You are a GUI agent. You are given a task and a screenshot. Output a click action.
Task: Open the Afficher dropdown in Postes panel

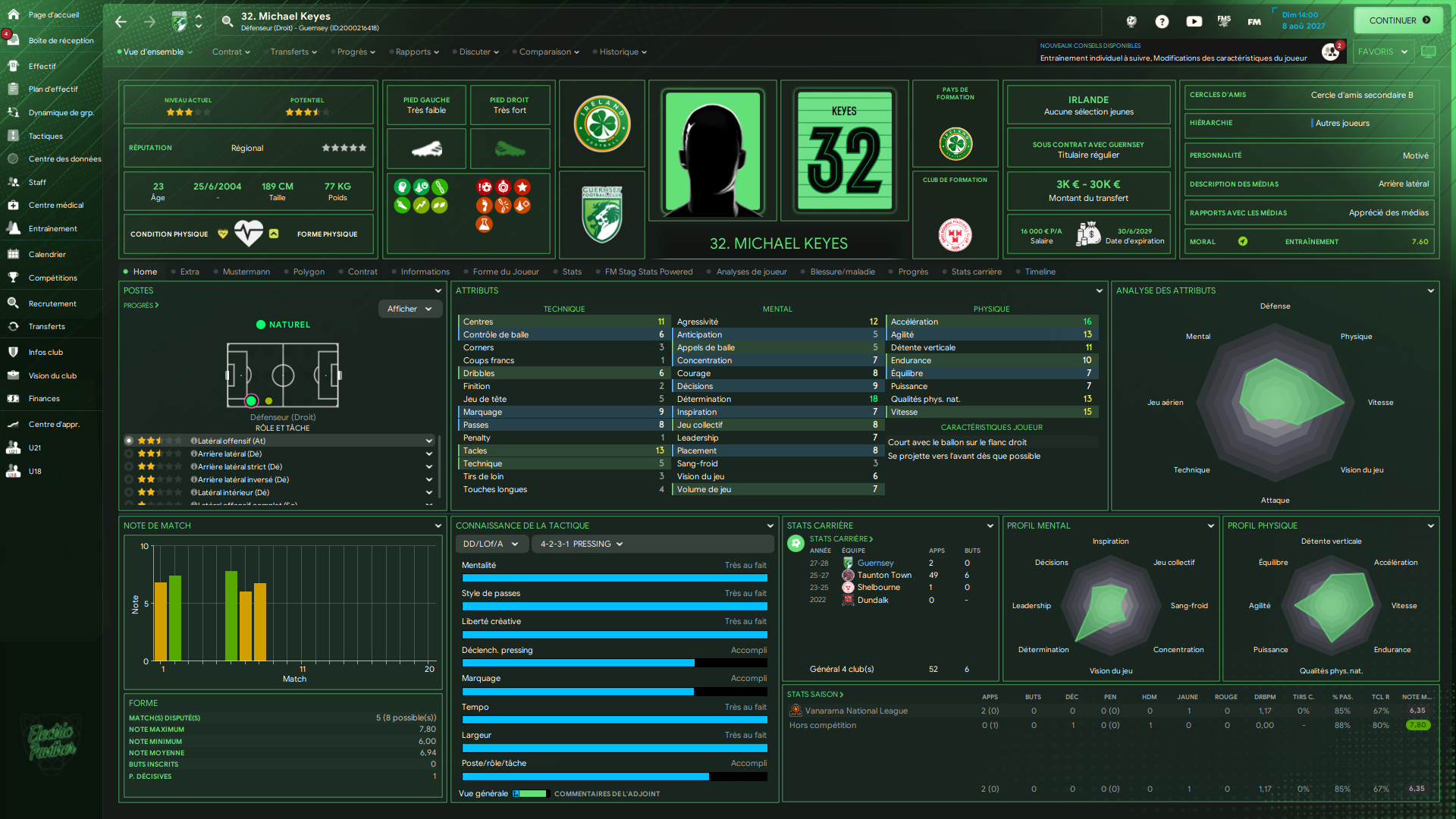tap(409, 309)
